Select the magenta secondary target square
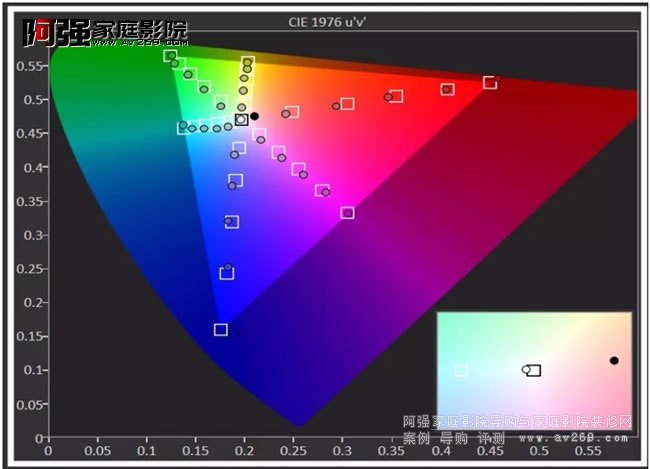This screenshot has width=650, height=469. [347, 213]
